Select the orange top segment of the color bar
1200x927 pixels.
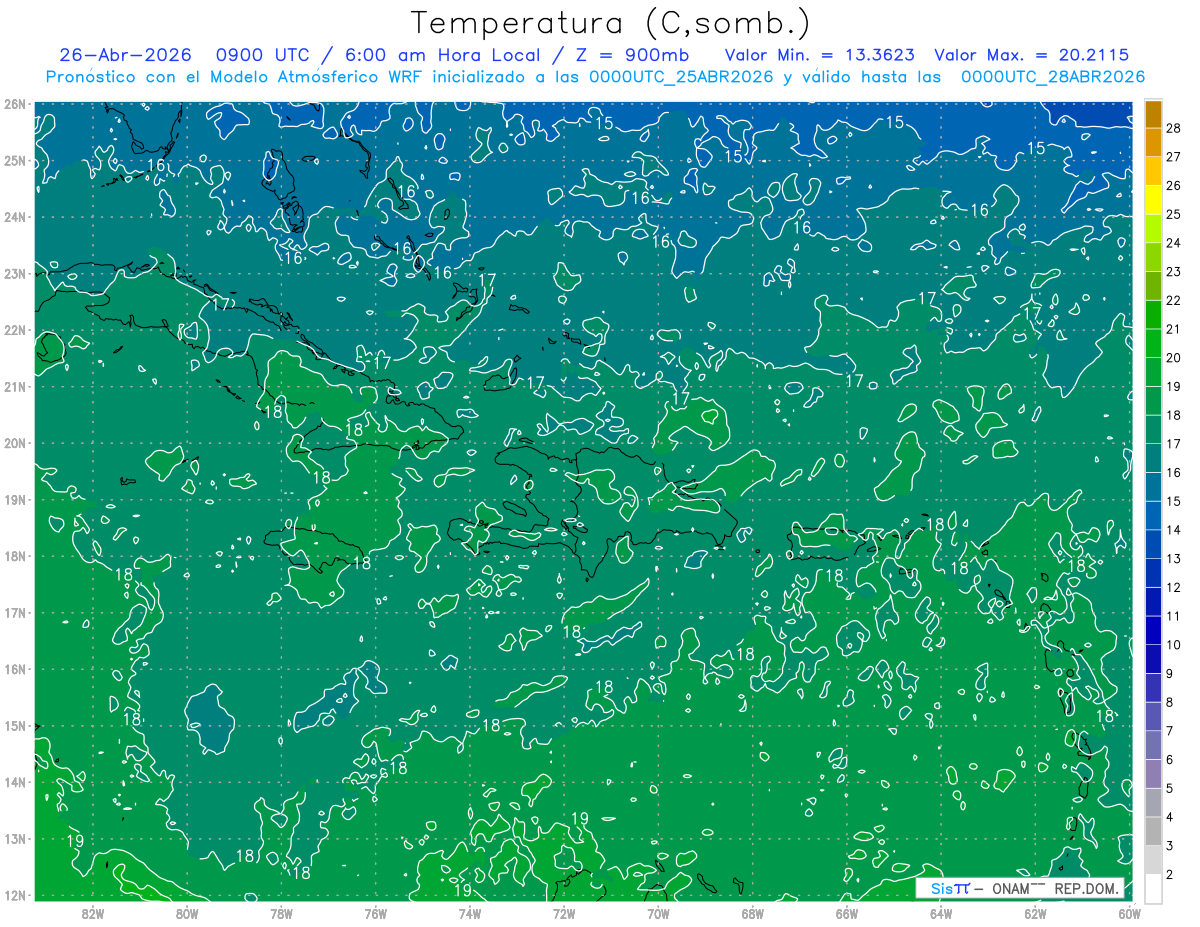(1153, 114)
